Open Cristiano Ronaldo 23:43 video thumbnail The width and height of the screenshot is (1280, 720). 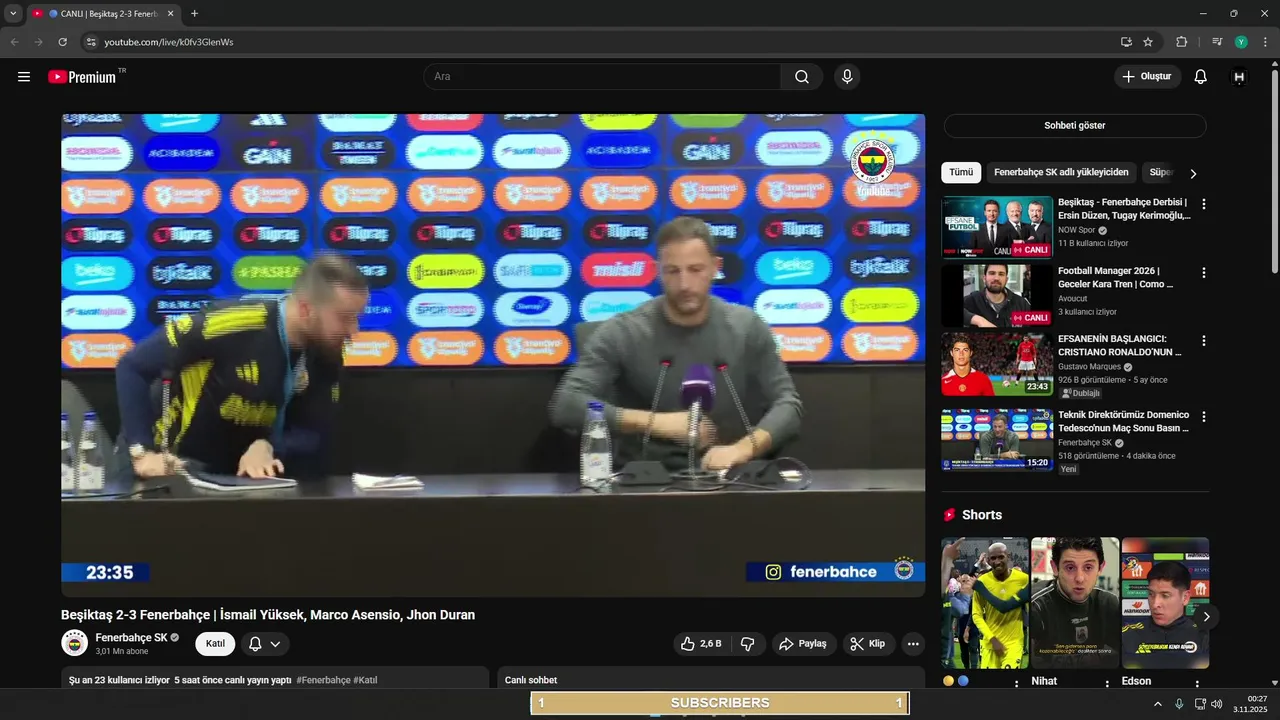click(x=997, y=363)
